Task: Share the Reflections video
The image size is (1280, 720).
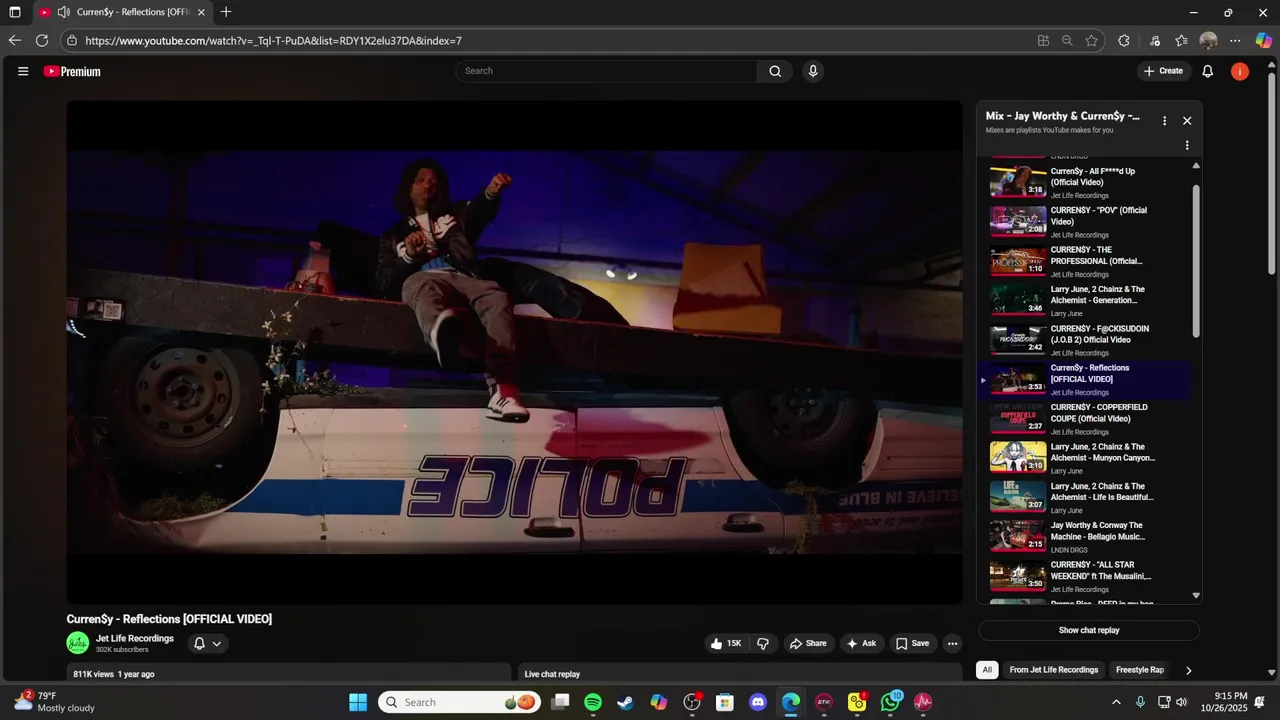Action: tap(808, 643)
